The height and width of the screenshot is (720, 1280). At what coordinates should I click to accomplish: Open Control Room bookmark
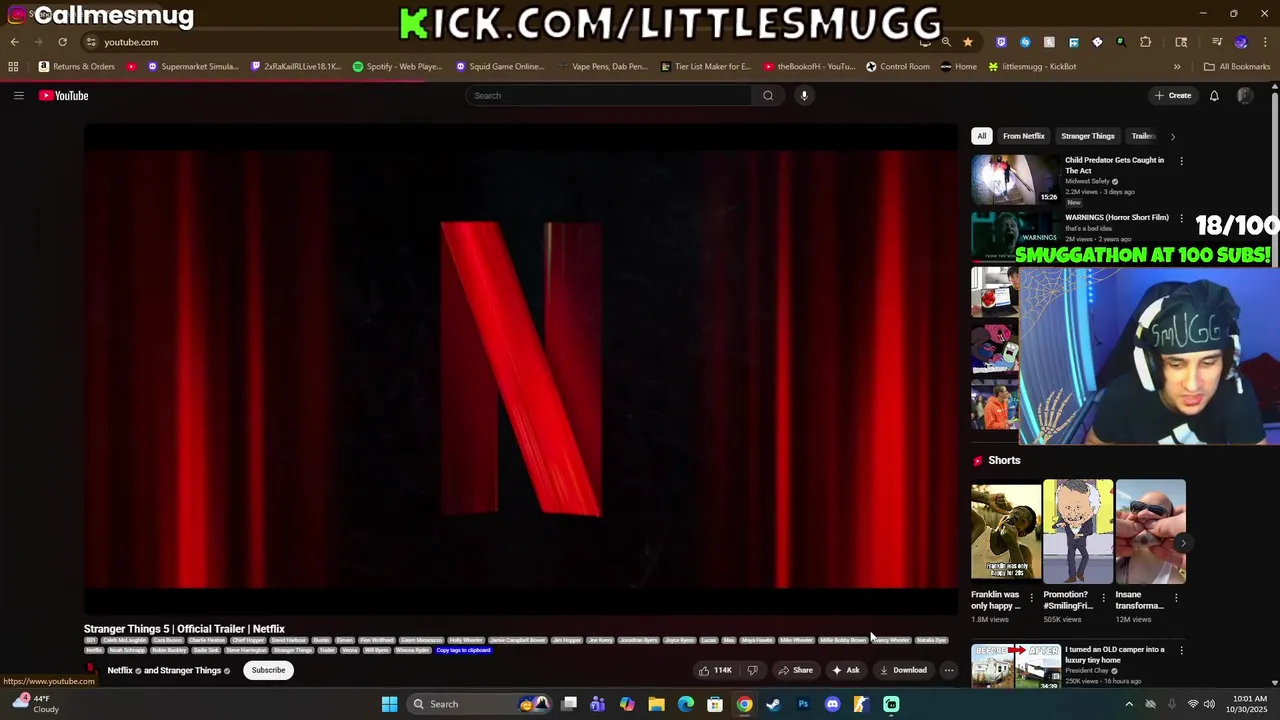pyautogui.click(x=898, y=67)
